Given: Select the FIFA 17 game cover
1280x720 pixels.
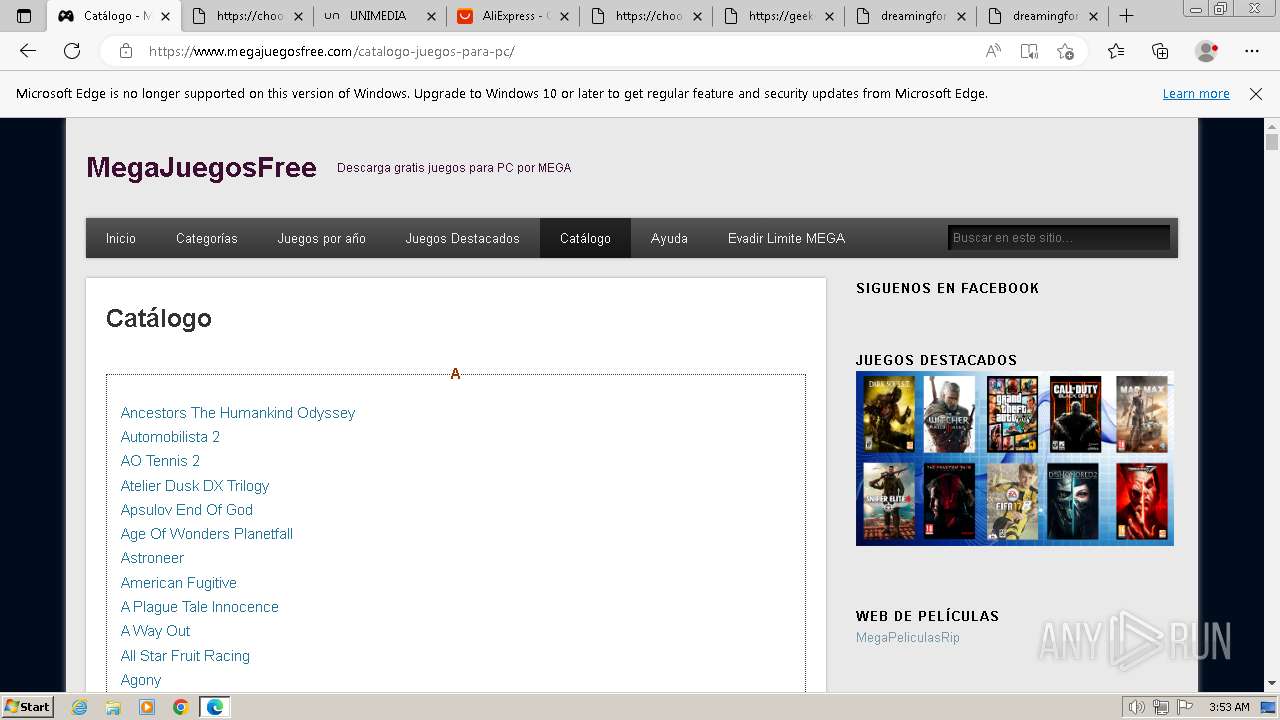Looking at the screenshot, I should tap(1013, 502).
